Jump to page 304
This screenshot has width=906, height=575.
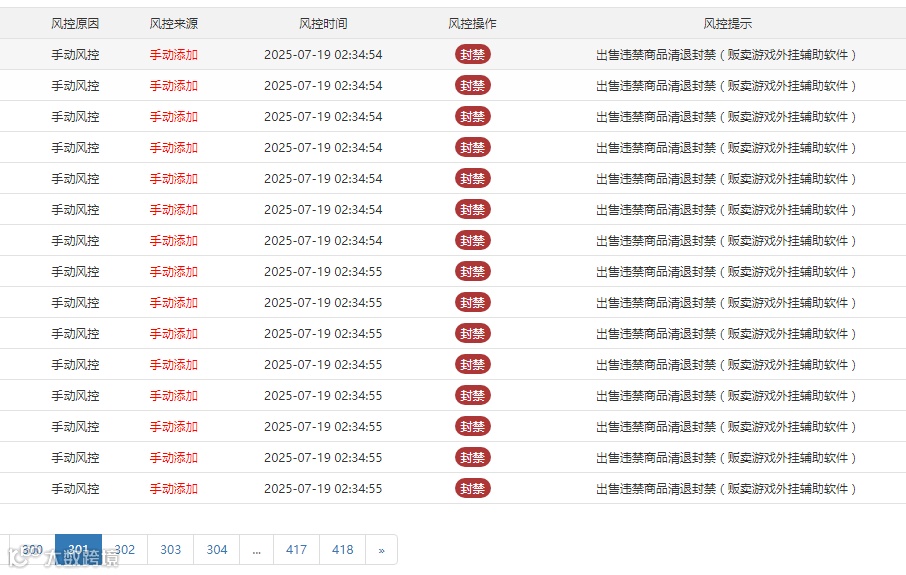[x=217, y=549]
